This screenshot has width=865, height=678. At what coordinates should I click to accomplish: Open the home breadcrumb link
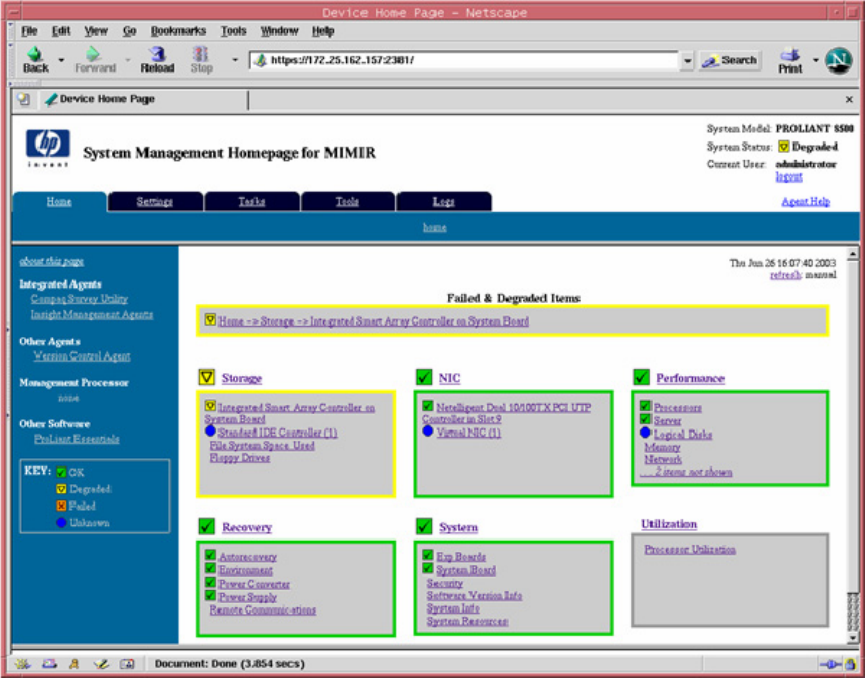pos(435,227)
